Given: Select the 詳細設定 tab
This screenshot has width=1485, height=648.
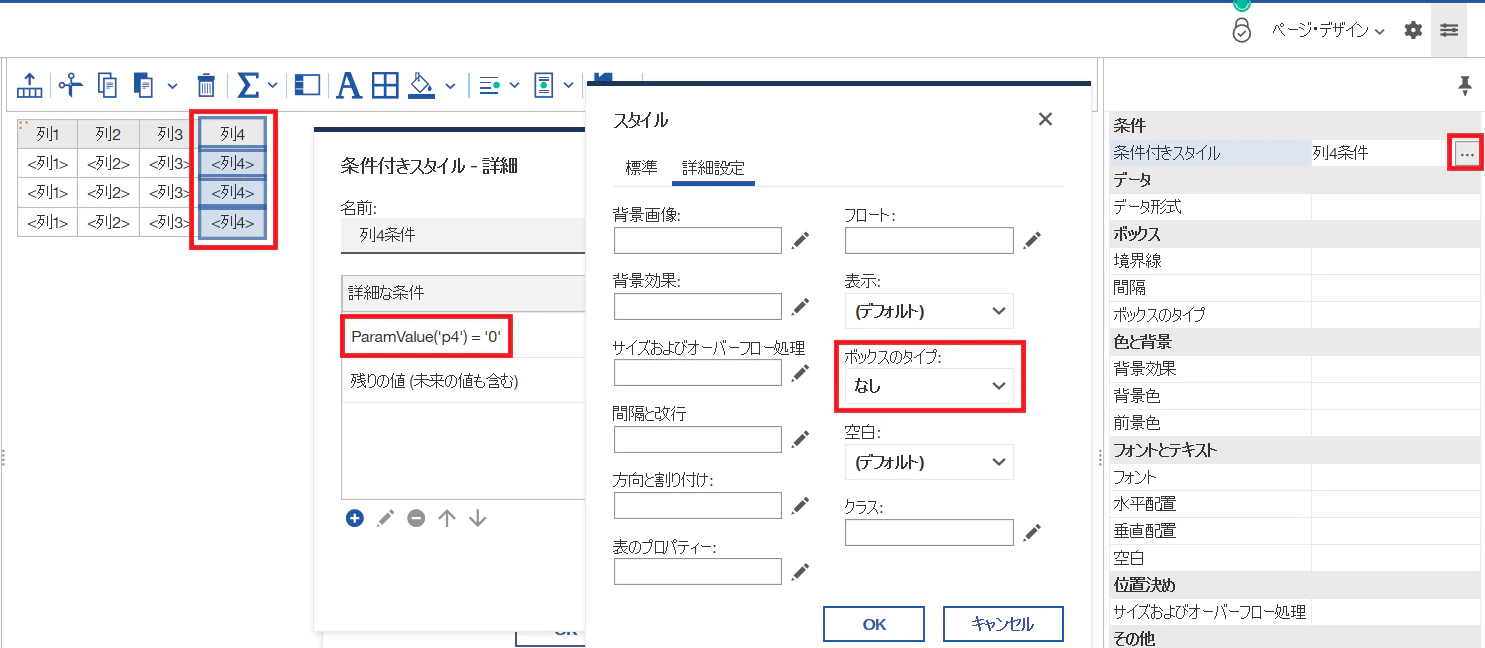Looking at the screenshot, I should point(713,168).
